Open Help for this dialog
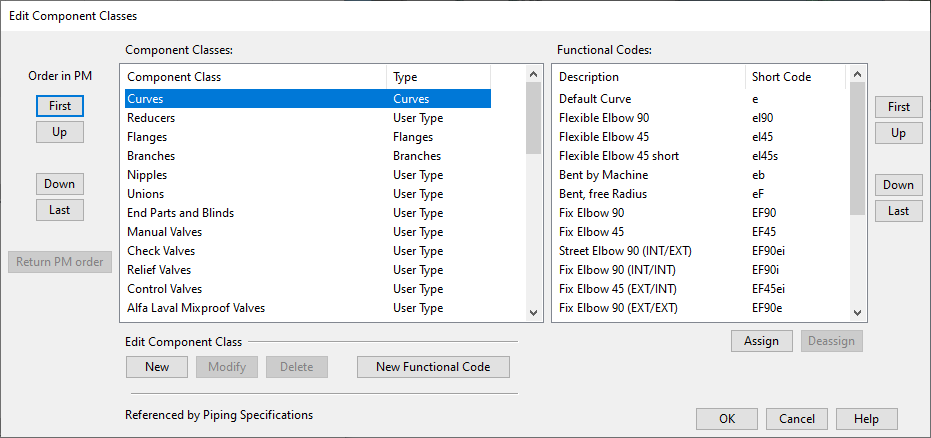This screenshot has width=931, height=438. 866,419
